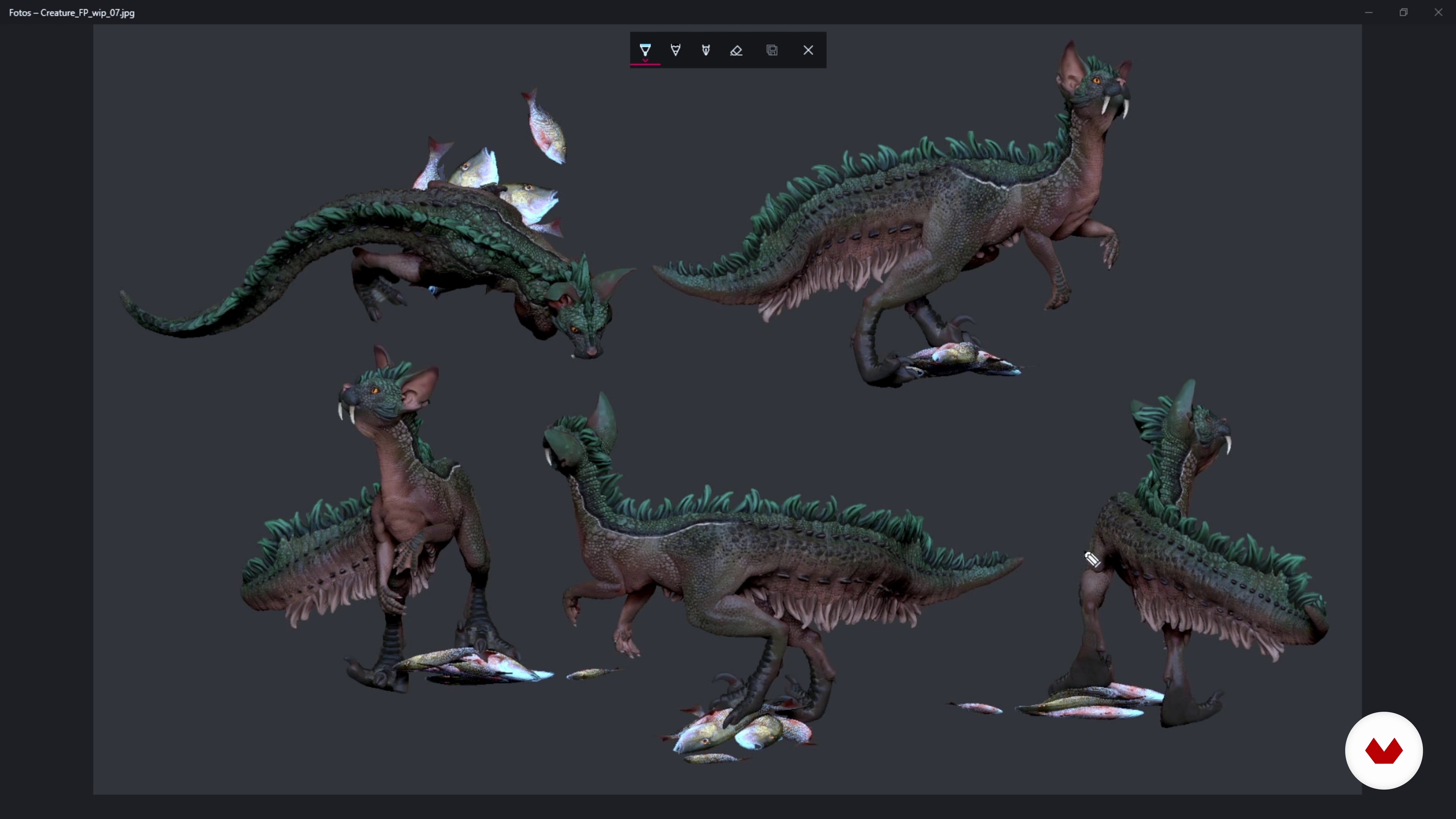The width and height of the screenshot is (1456, 819).
Task: Minimize the Fotos window
Action: [x=1368, y=13]
